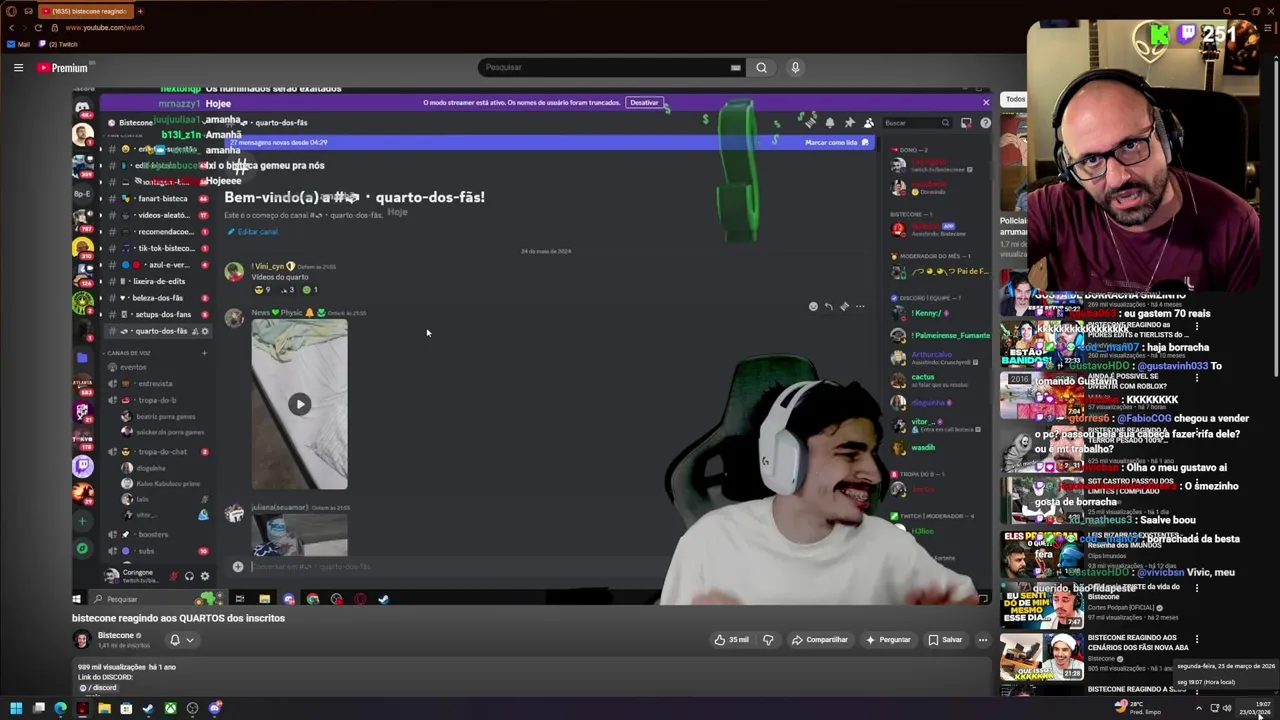Dismiss the purple streamer mode banner
Screen dimensions: 1280x720
[x=985, y=102]
